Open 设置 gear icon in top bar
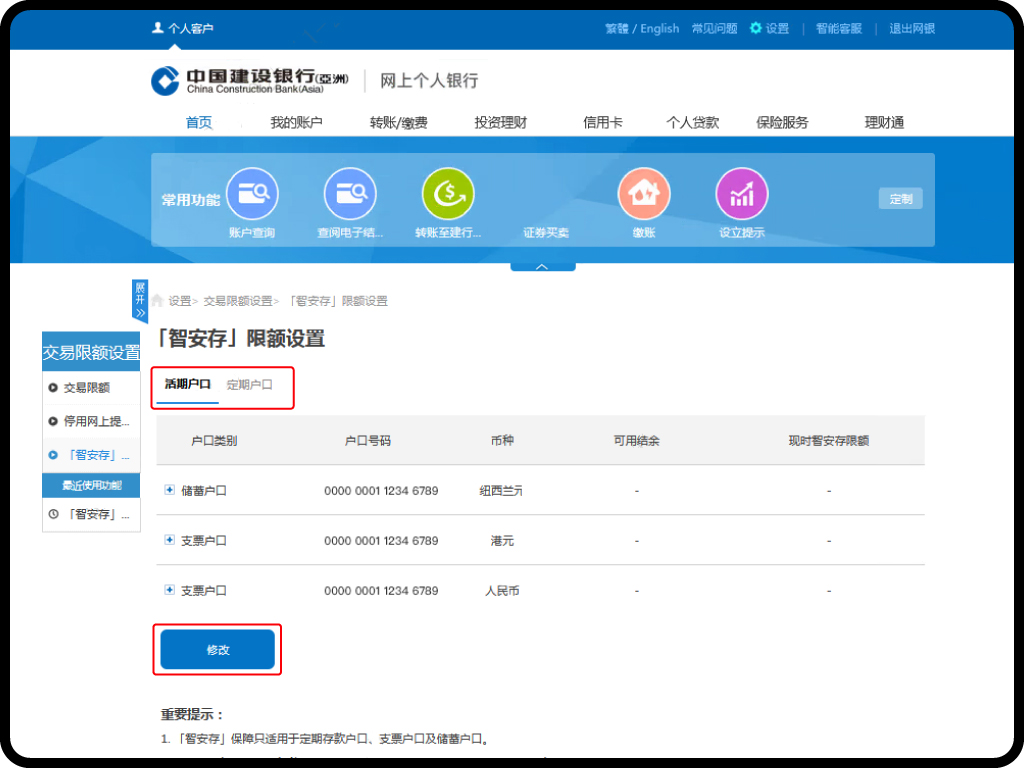Screen dimensions: 1024x768 coord(756,29)
